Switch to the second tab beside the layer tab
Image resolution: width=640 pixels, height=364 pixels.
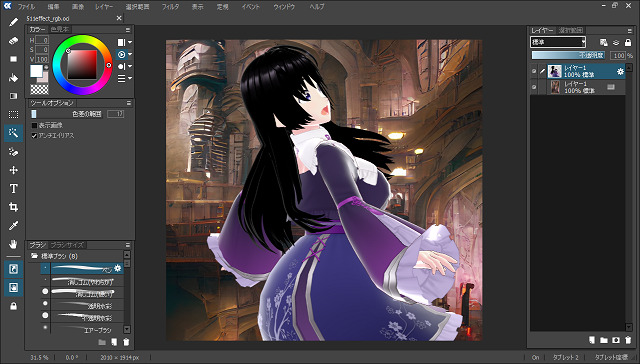coord(571,30)
